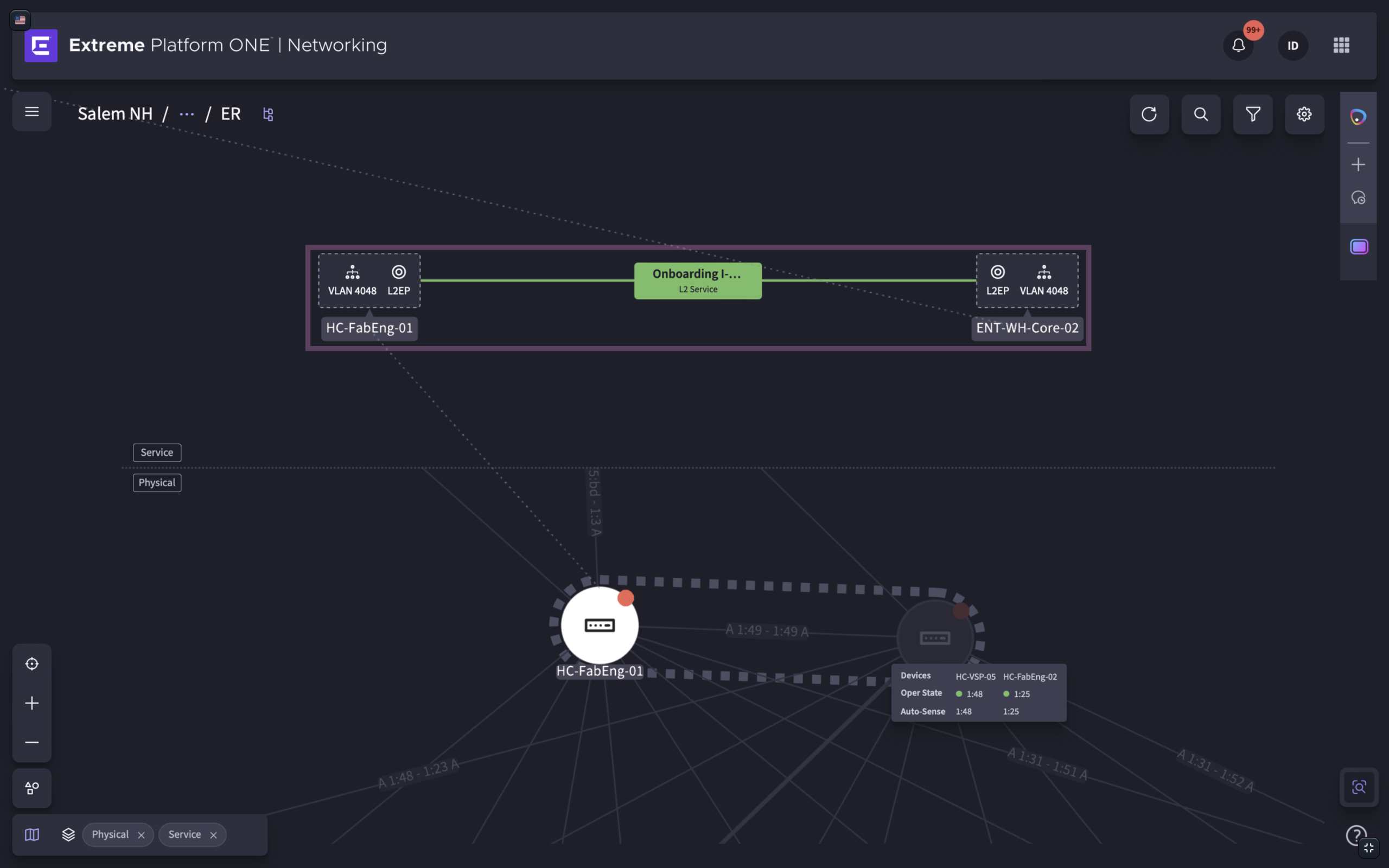Screen dimensions: 1389x868
Task: Open the apps grid launcher
Action: point(1341,46)
